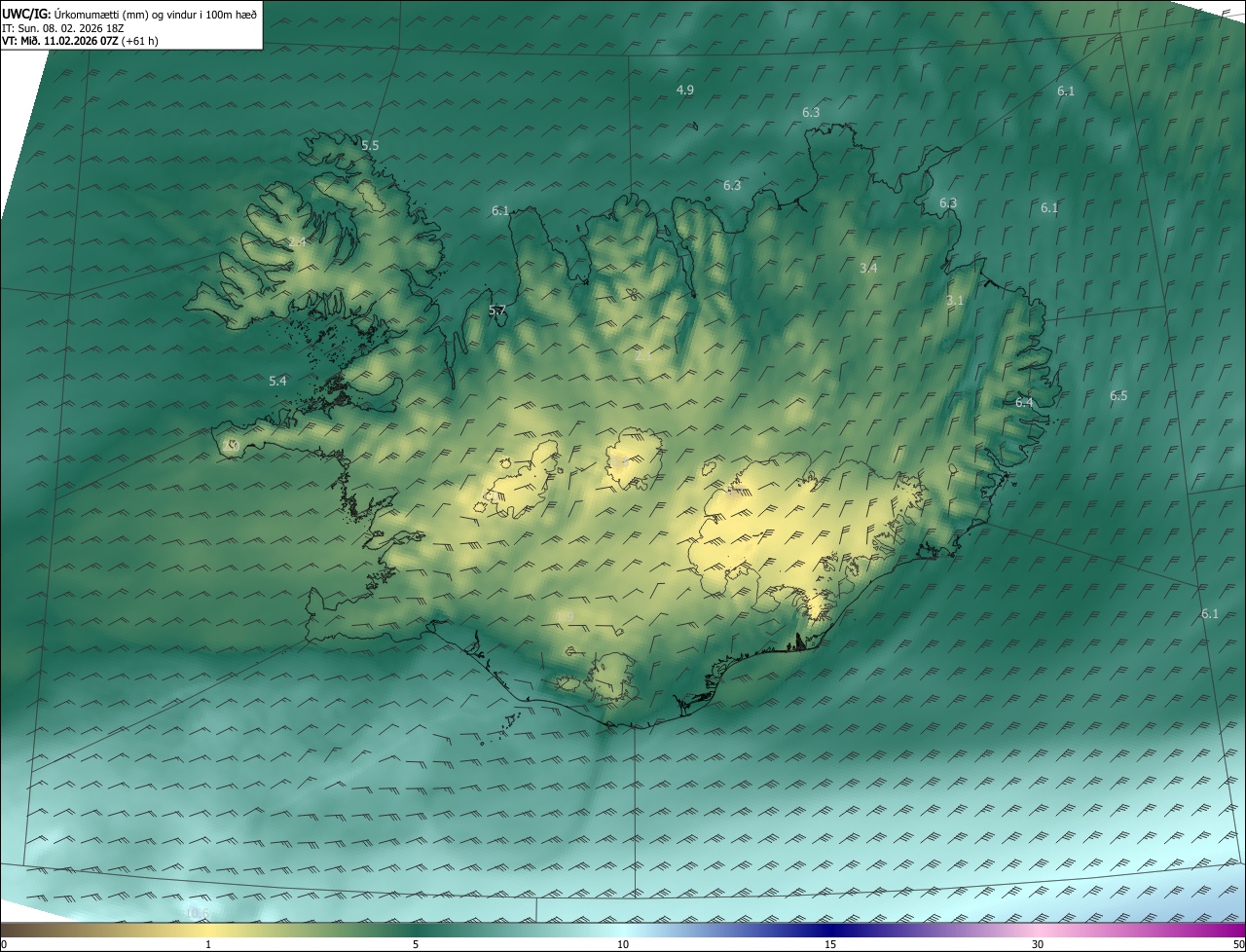
Task: Click the 5.5 value label near the Westfjords
Action: 370,145
